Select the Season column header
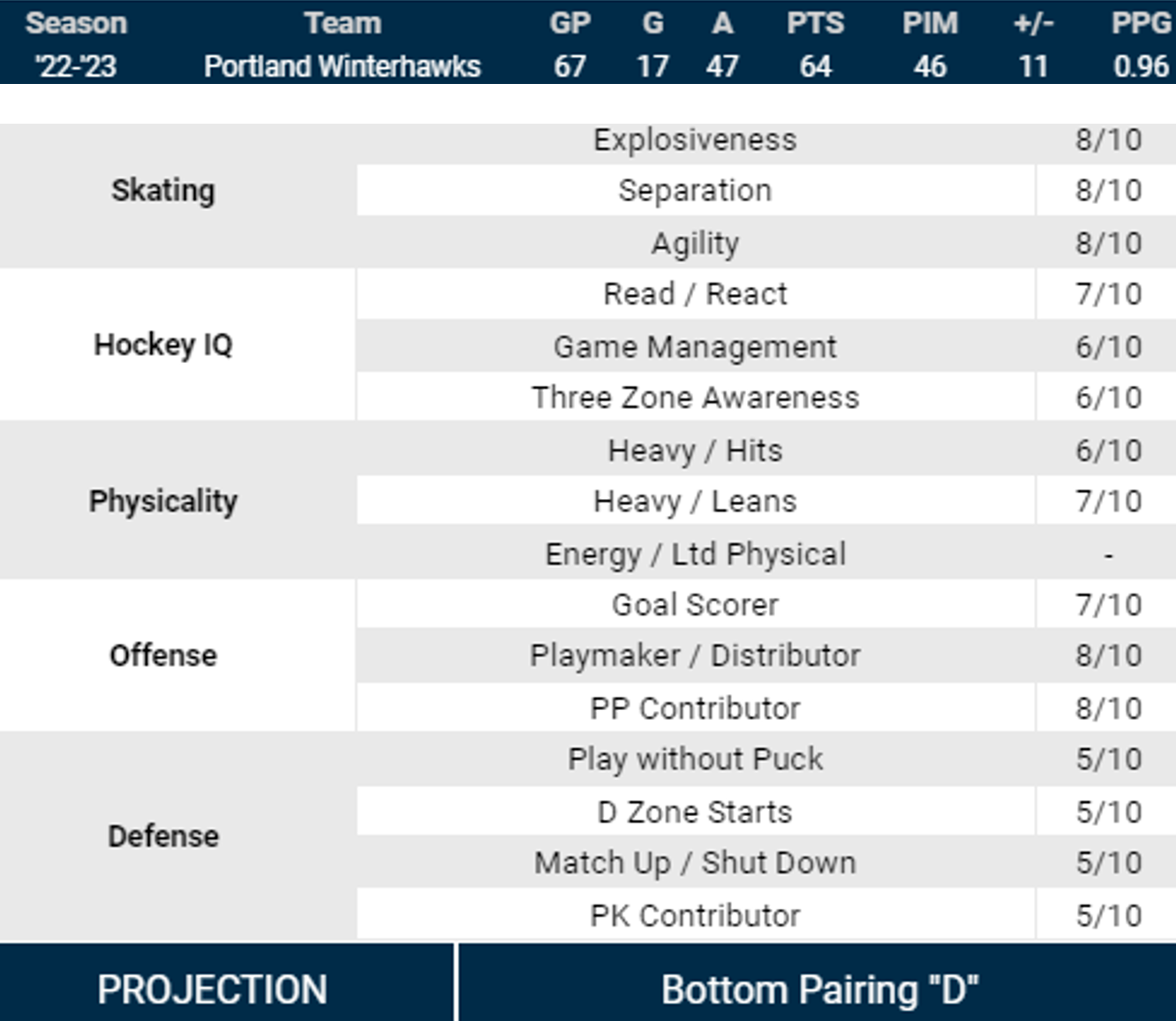This screenshot has width=1176, height=1021. tap(76, 23)
